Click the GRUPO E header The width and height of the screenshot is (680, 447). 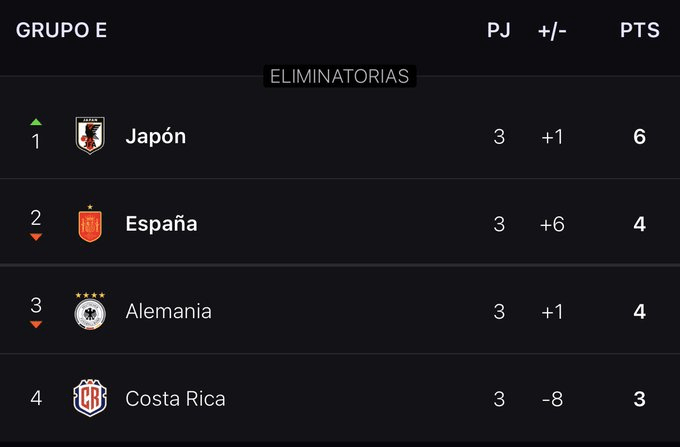coord(61,30)
